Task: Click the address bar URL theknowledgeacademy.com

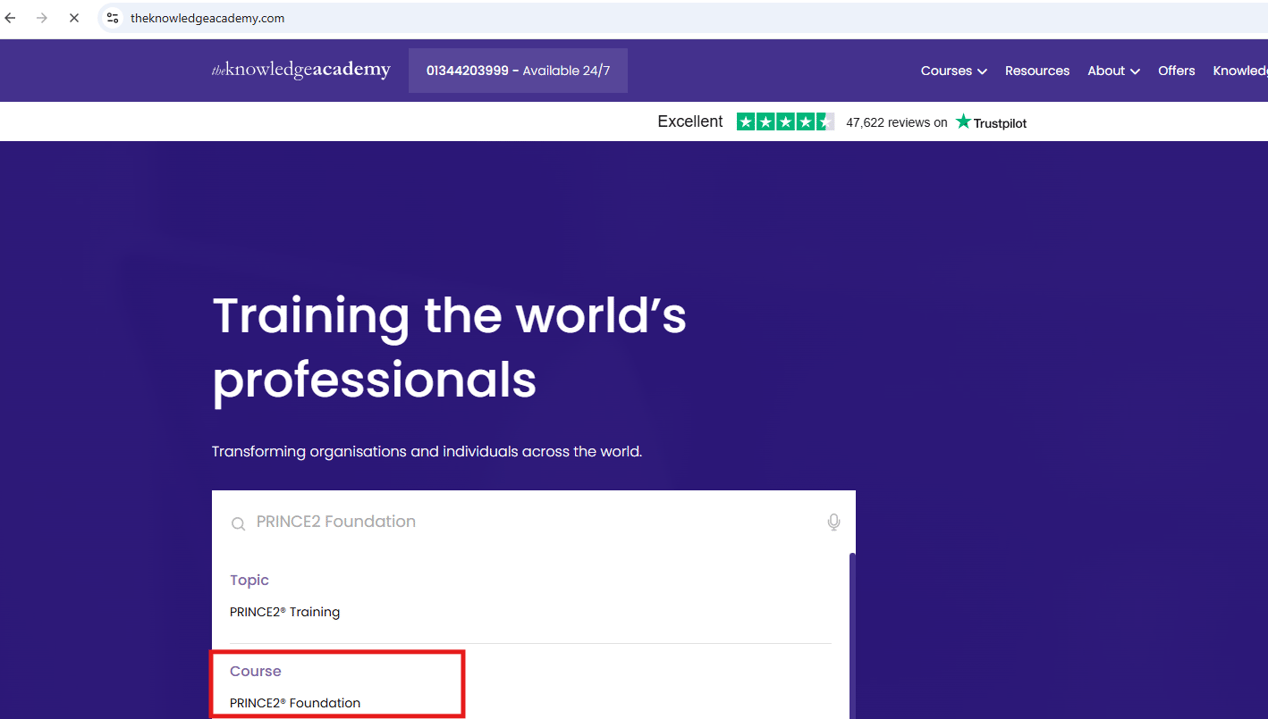Action: (x=207, y=18)
